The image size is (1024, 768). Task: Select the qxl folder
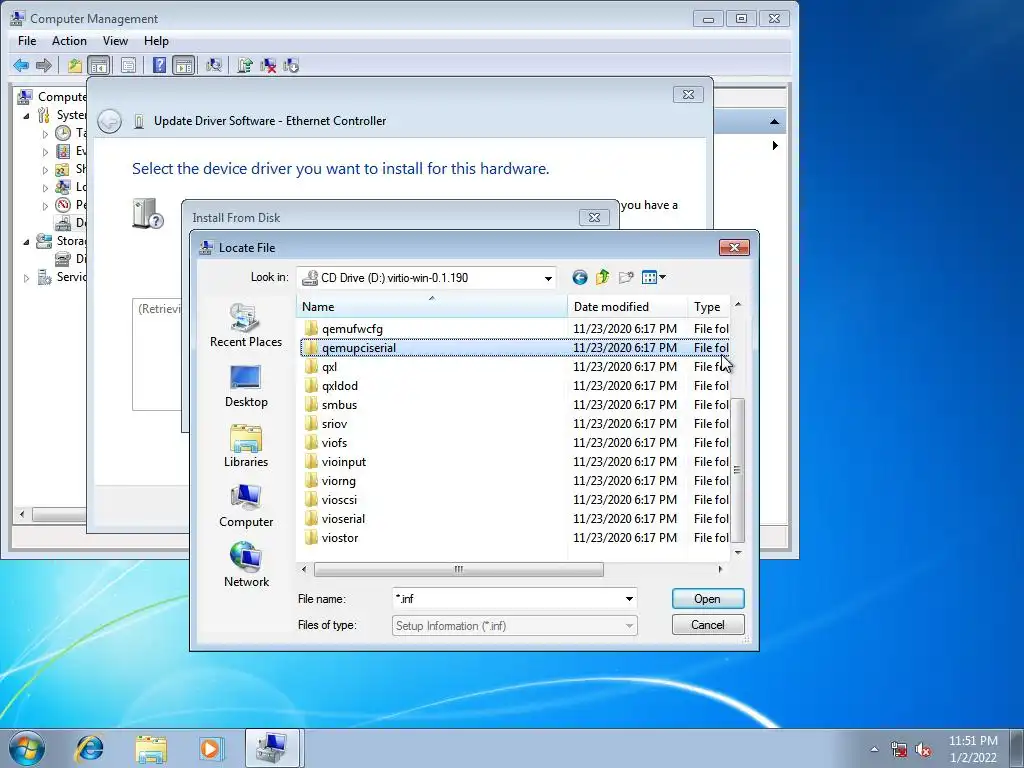coord(329,366)
